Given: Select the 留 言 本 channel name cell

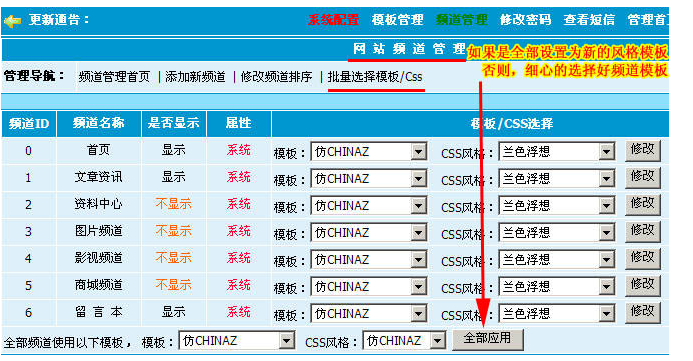Looking at the screenshot, I should tap(99, 312).
